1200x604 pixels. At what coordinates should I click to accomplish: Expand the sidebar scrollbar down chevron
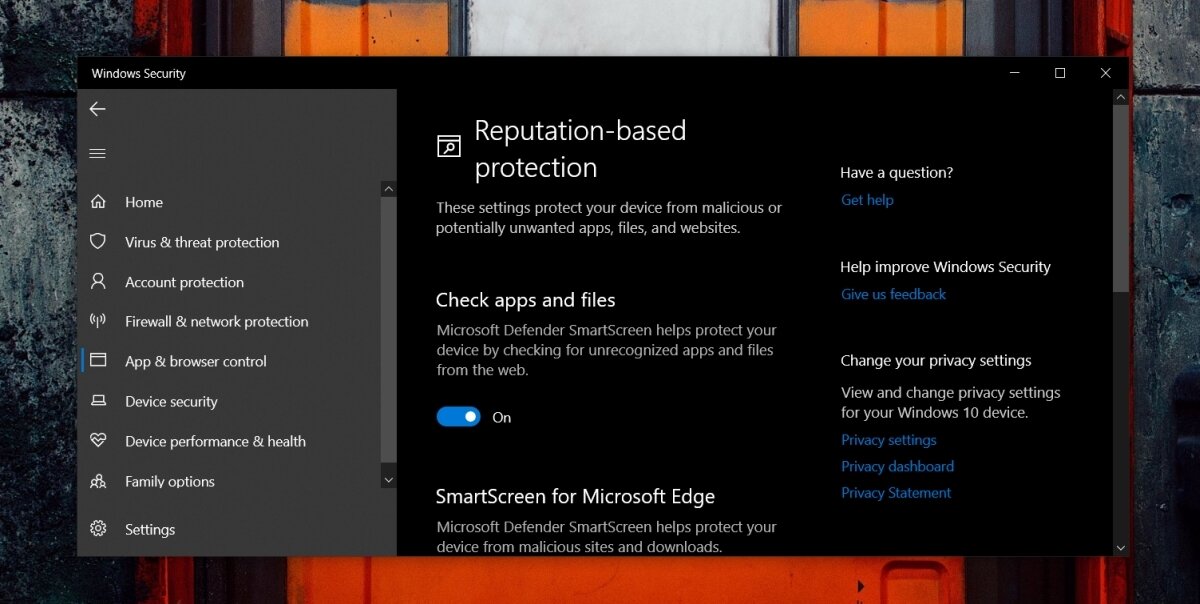point(388,479)
